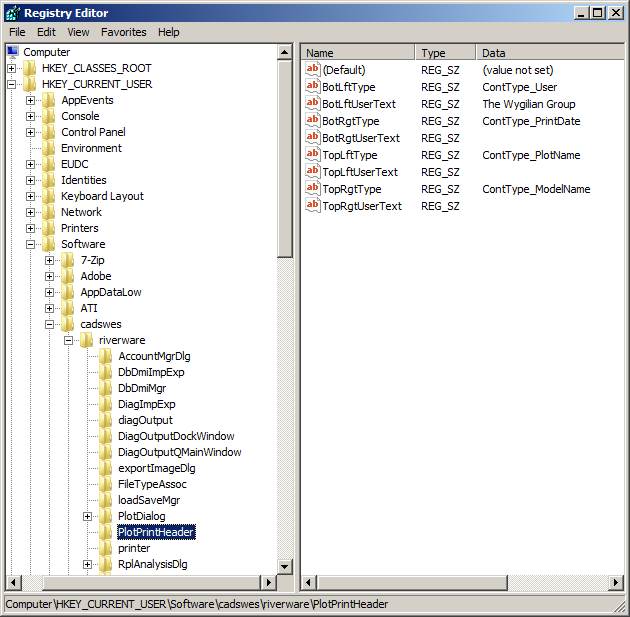Sort values by Data column header
The width and height of the screenshot is (630, 617).
(x=550, y=53)
